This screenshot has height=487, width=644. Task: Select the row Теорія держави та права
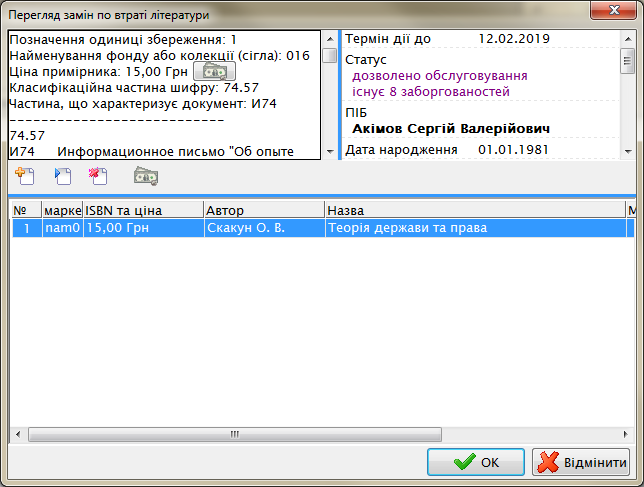473,228
